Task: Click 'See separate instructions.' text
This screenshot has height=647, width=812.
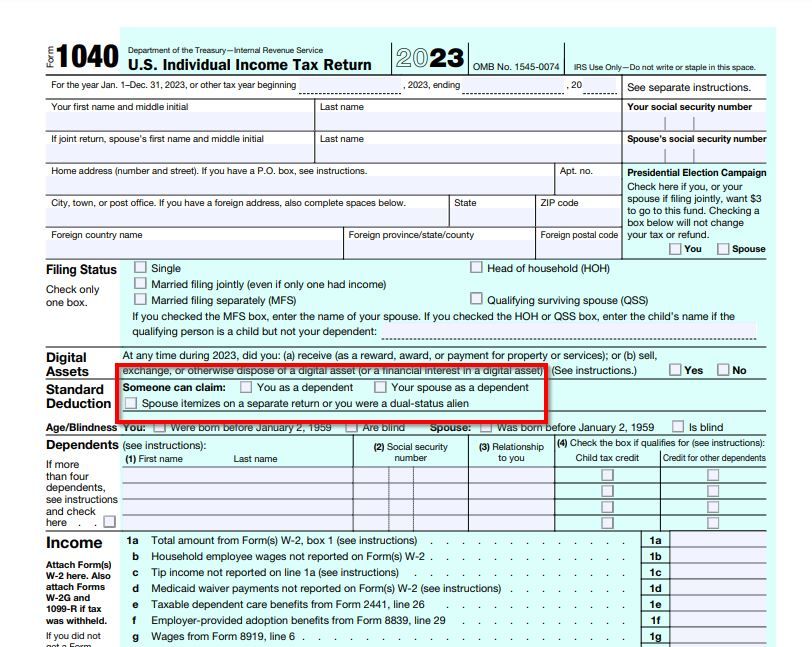Action: (689, 87)
